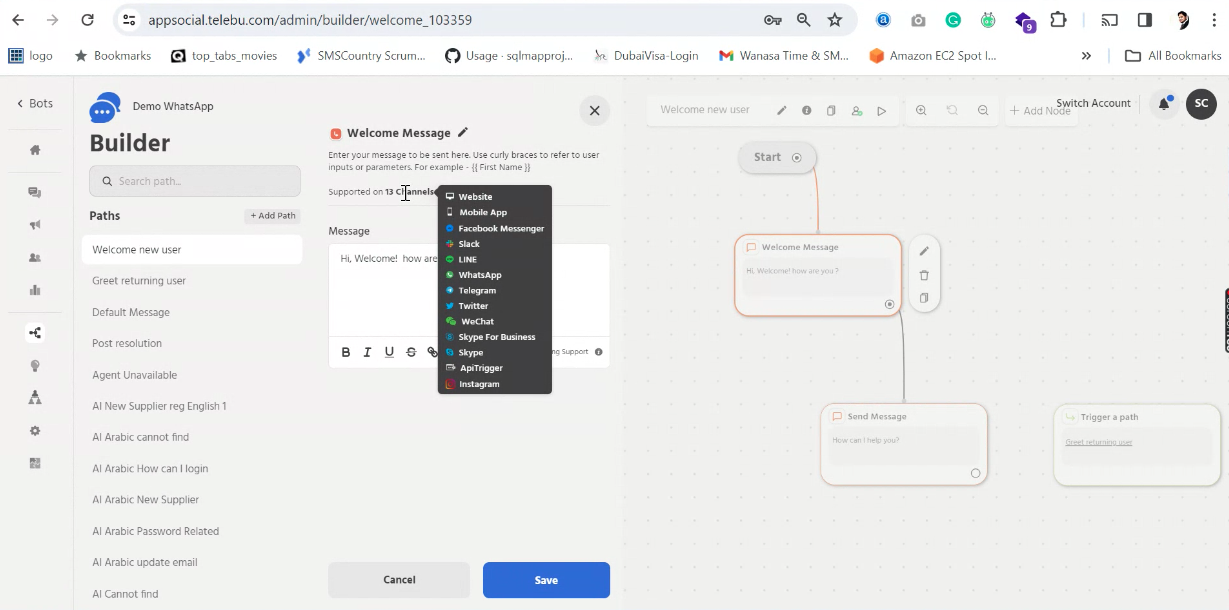Screen dimensions: 1229x610
Task: Duplicate the path using toolbar copy icon
Action: [831, 111]
